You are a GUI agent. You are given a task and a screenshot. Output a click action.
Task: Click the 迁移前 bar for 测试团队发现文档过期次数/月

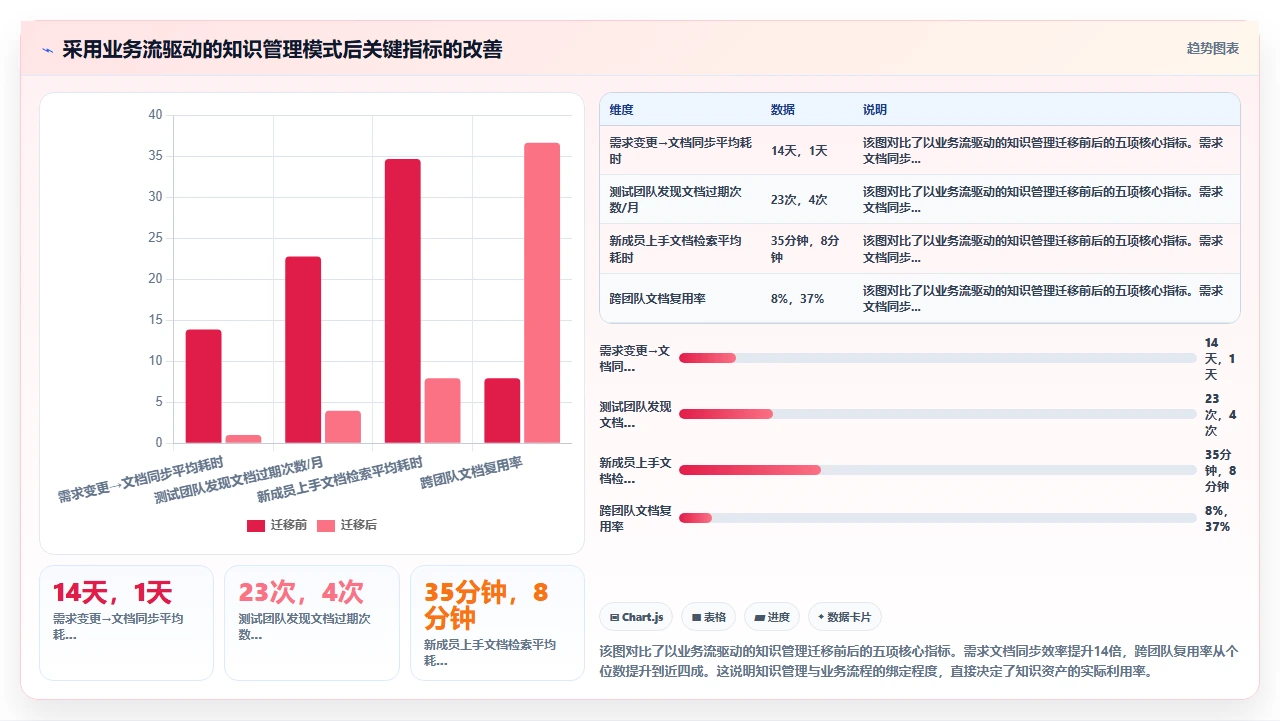coord(303,350)
